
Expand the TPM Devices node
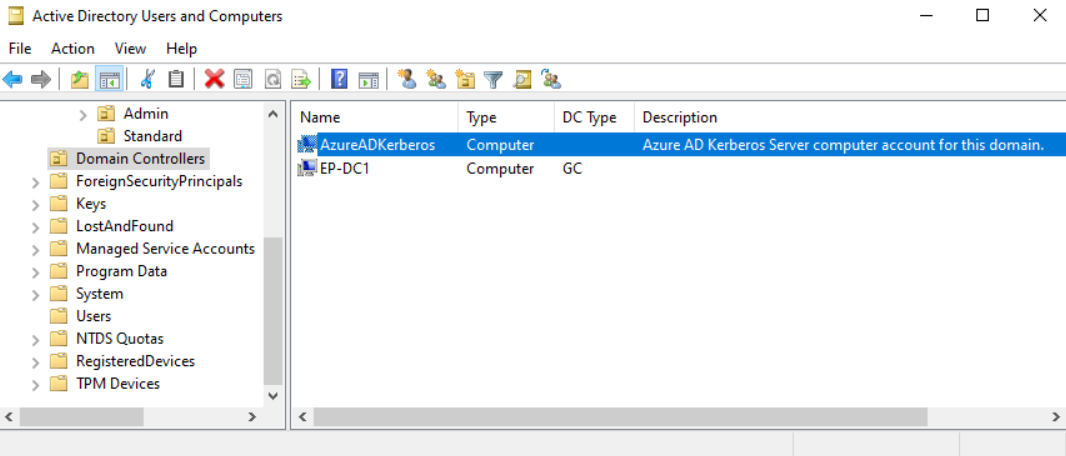click(35, 383)
